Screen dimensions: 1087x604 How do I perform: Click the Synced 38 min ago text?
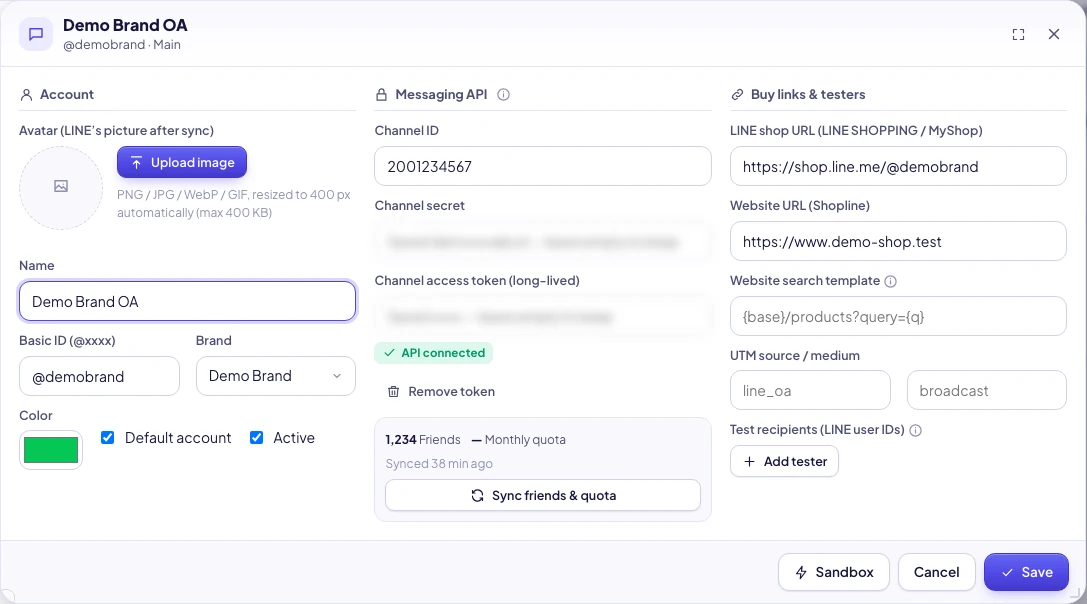tap(439, 463)
